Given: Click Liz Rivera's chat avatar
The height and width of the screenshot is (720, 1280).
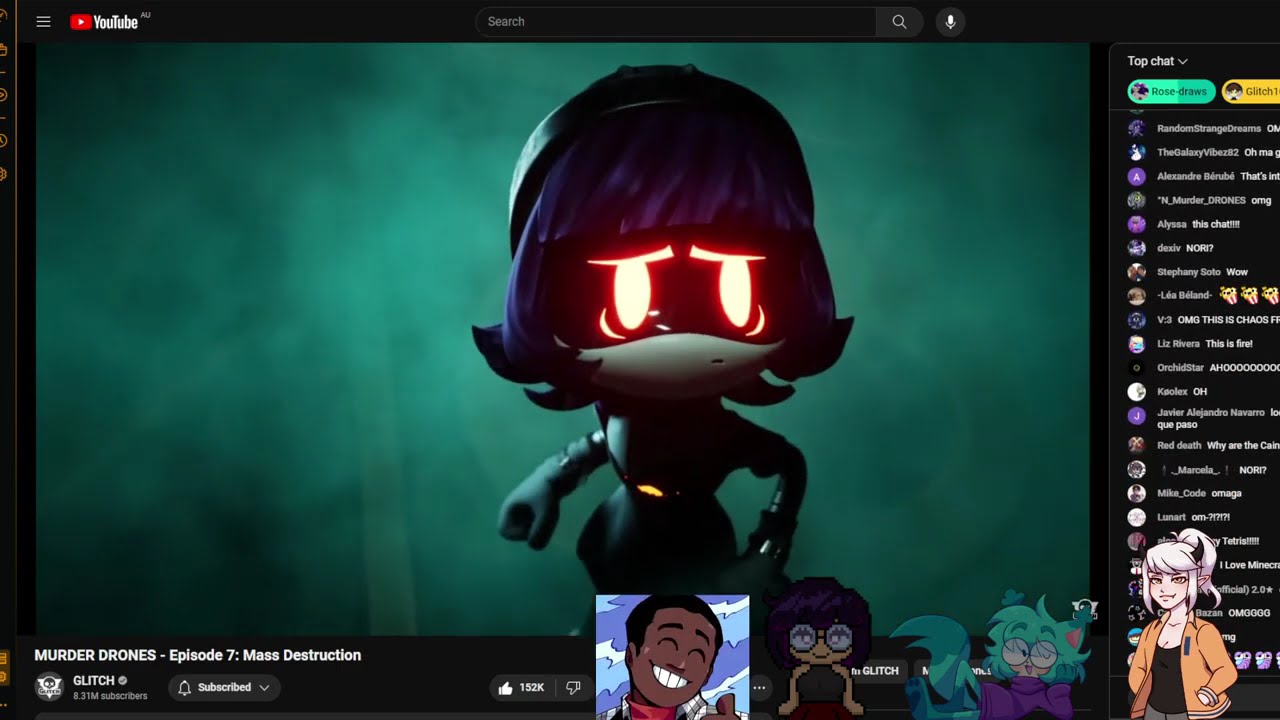Looking at the screenshot, I should 1136,344.
